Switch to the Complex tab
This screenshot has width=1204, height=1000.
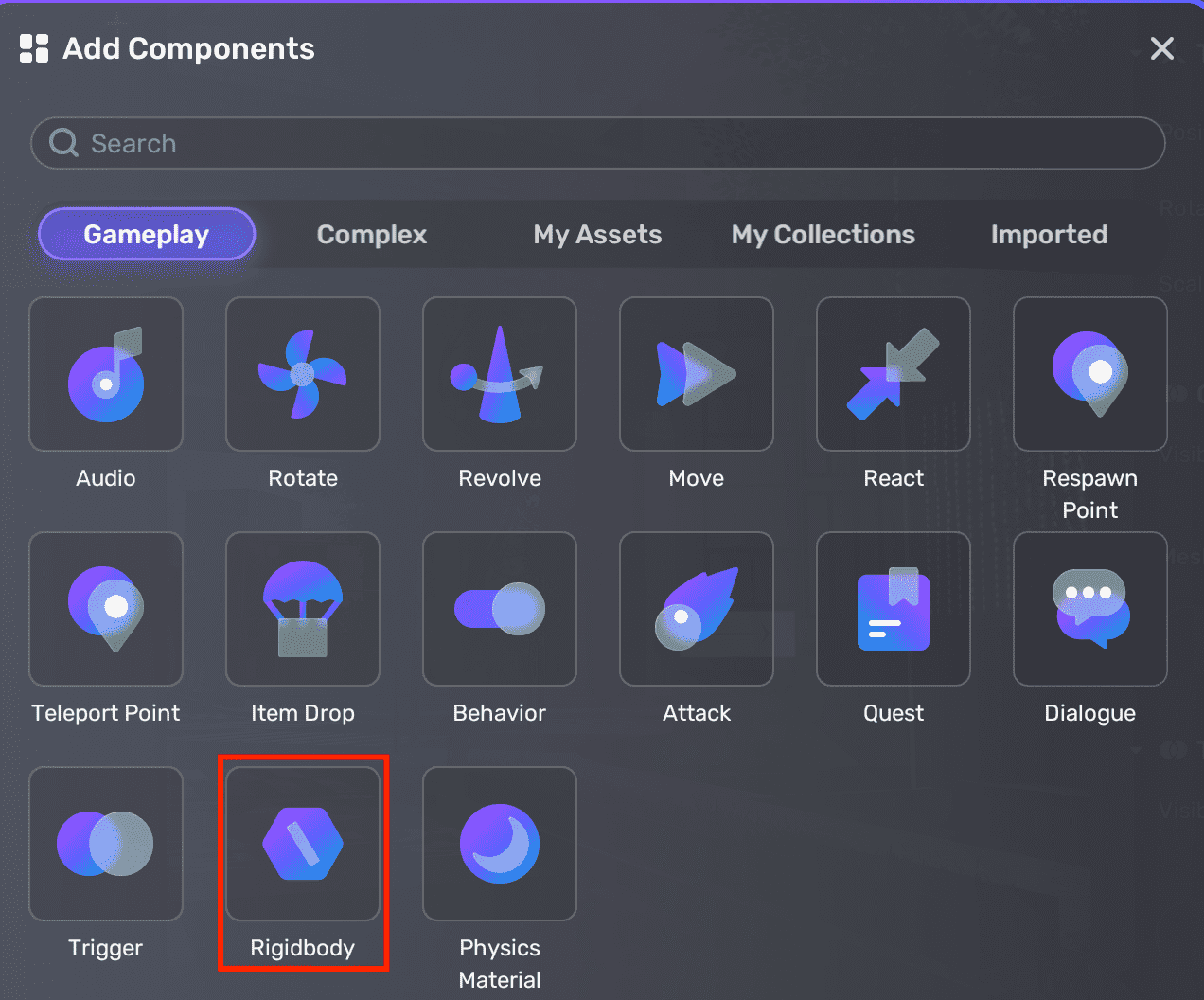tap(371, 235)
